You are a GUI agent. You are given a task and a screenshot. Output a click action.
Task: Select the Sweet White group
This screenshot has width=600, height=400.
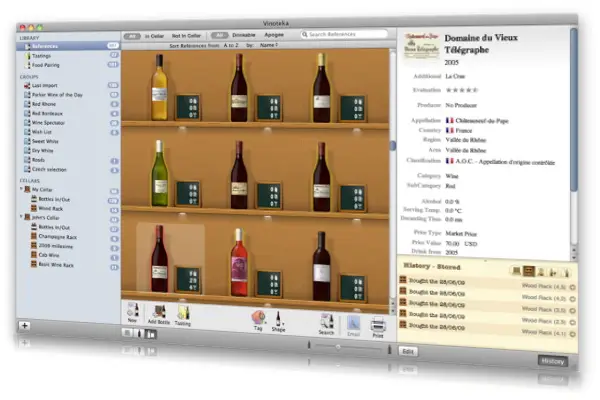(x=68, y=141)
